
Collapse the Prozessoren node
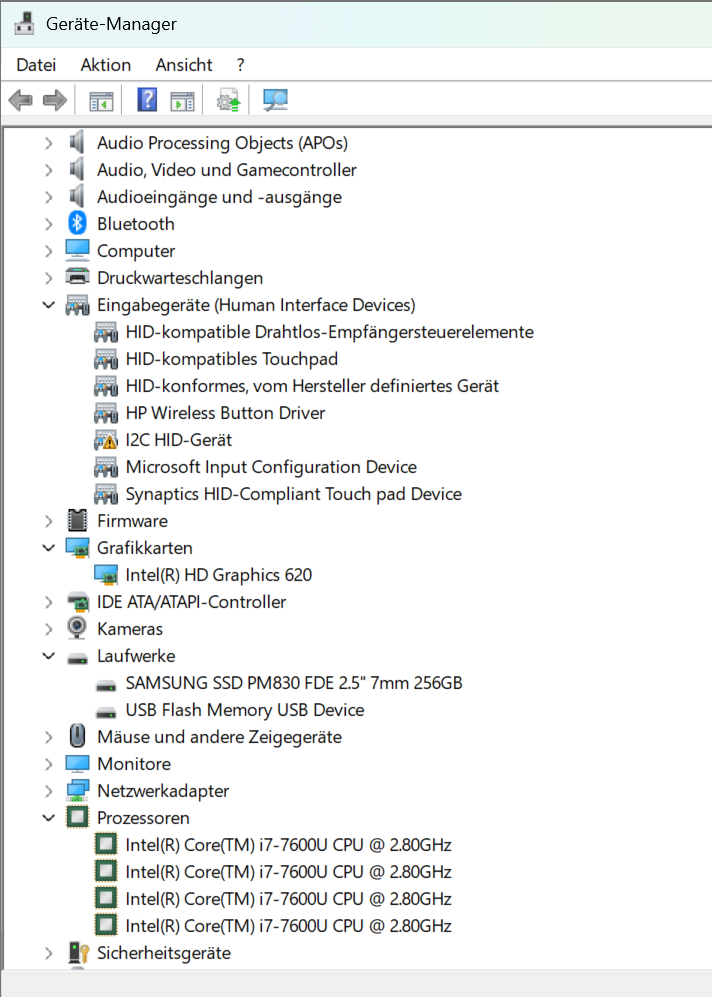[48, 818]
